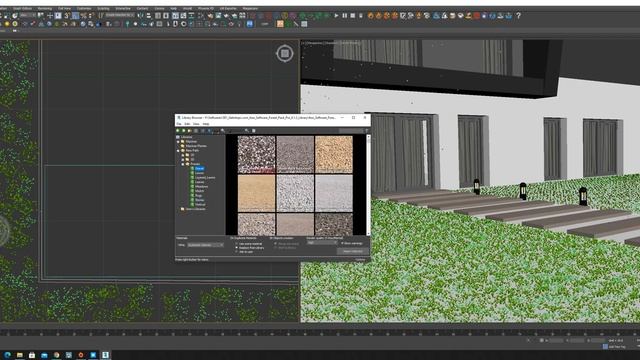Pause playback in the main toolbar

[x=344, y=16]
